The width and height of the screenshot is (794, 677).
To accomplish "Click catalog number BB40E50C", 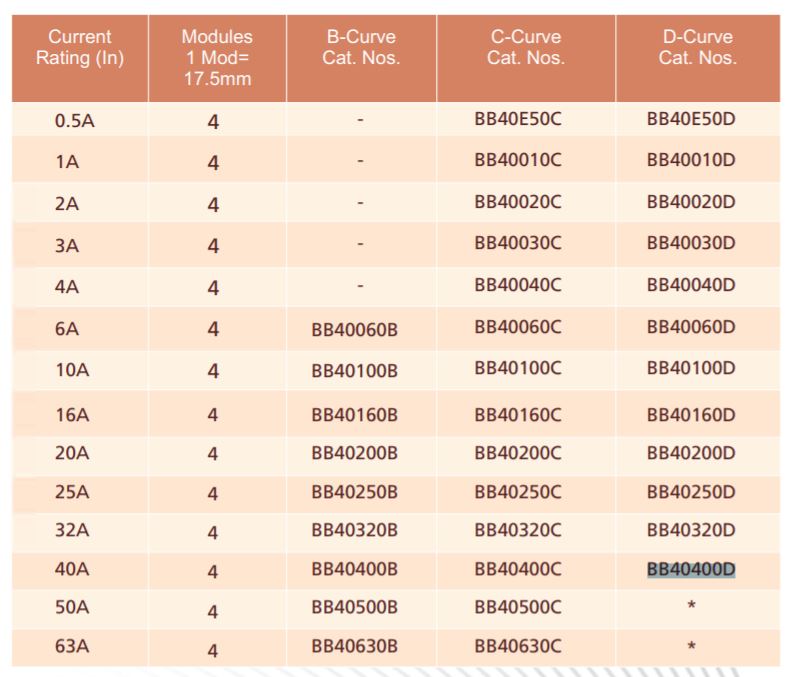I will tap(518, 120).
